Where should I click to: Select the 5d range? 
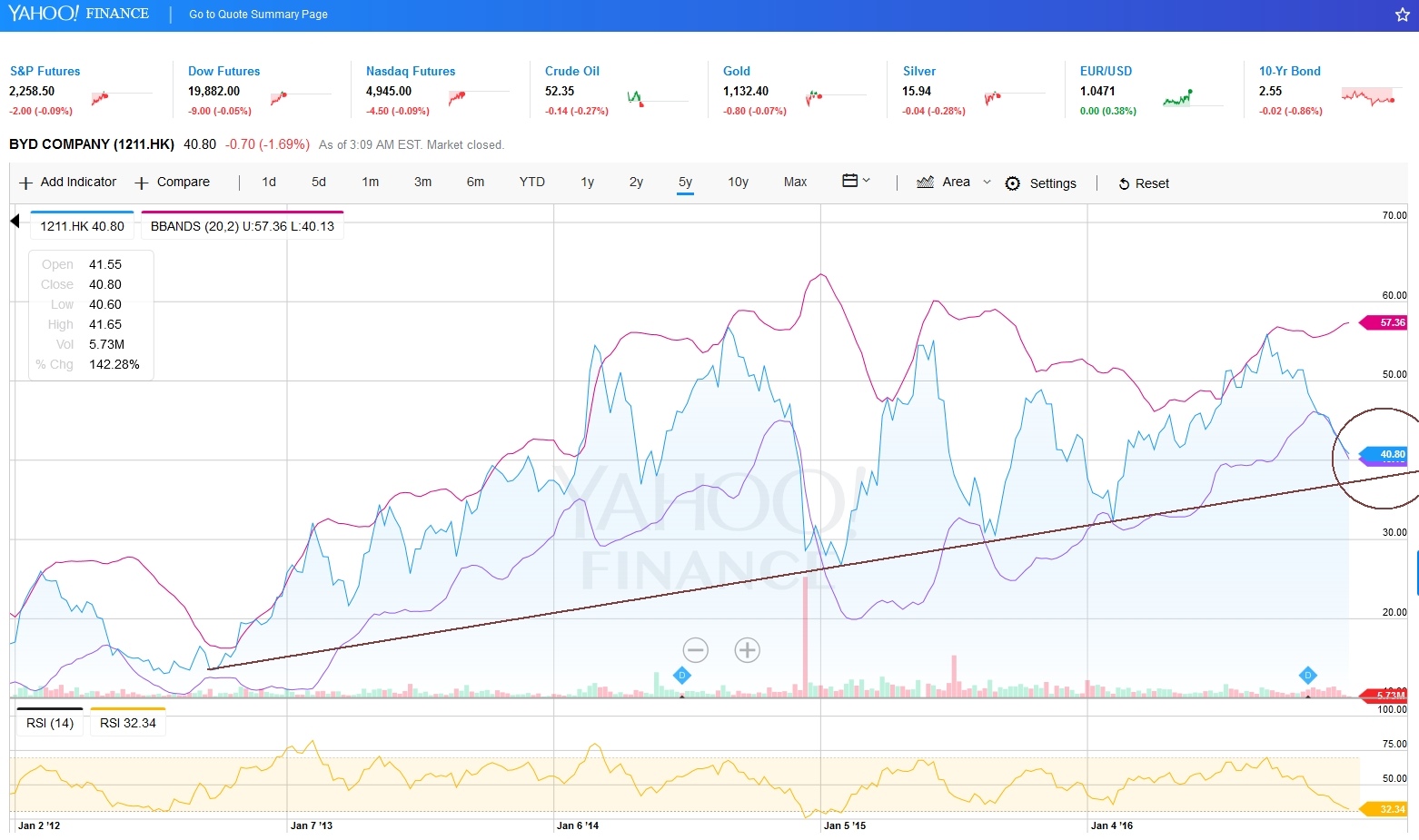point(319,182)
